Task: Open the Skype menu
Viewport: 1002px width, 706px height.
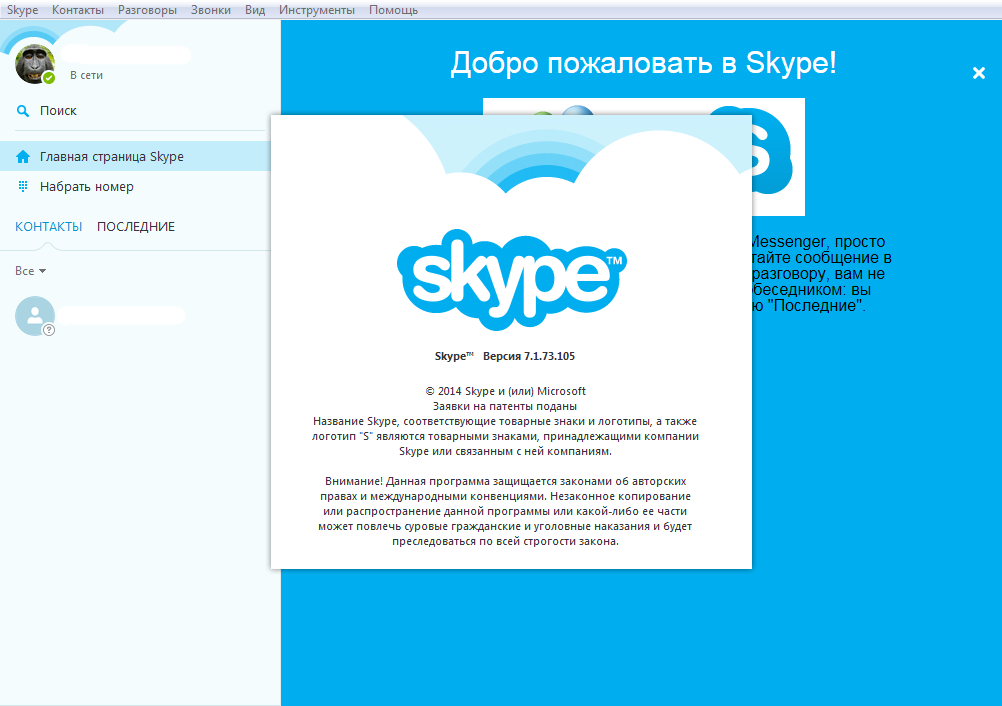Action: (x=22, y=10)
